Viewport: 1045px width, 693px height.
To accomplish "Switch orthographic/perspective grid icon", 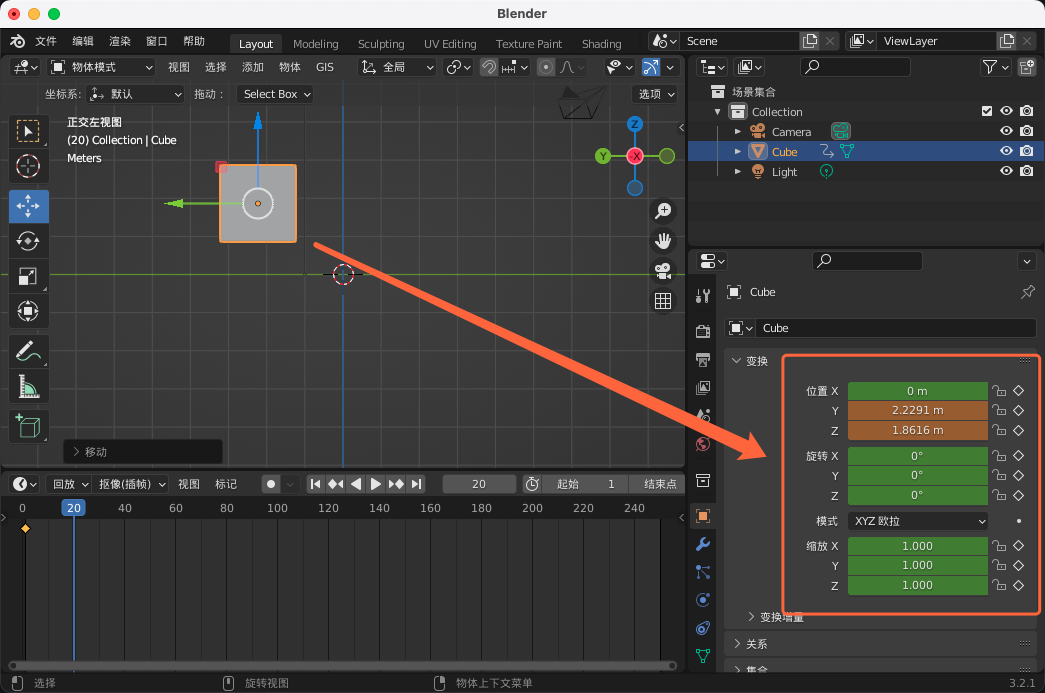I will pyautogui.click(x=663, y=301).
